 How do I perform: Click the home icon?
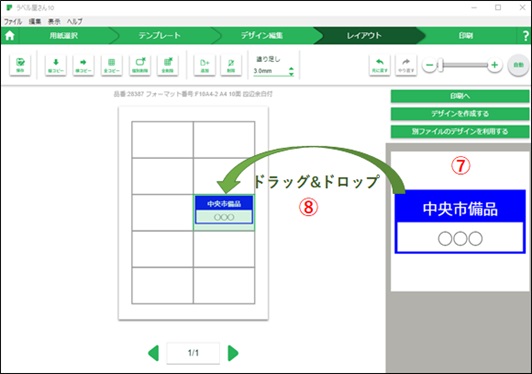[x=10, y=35]
